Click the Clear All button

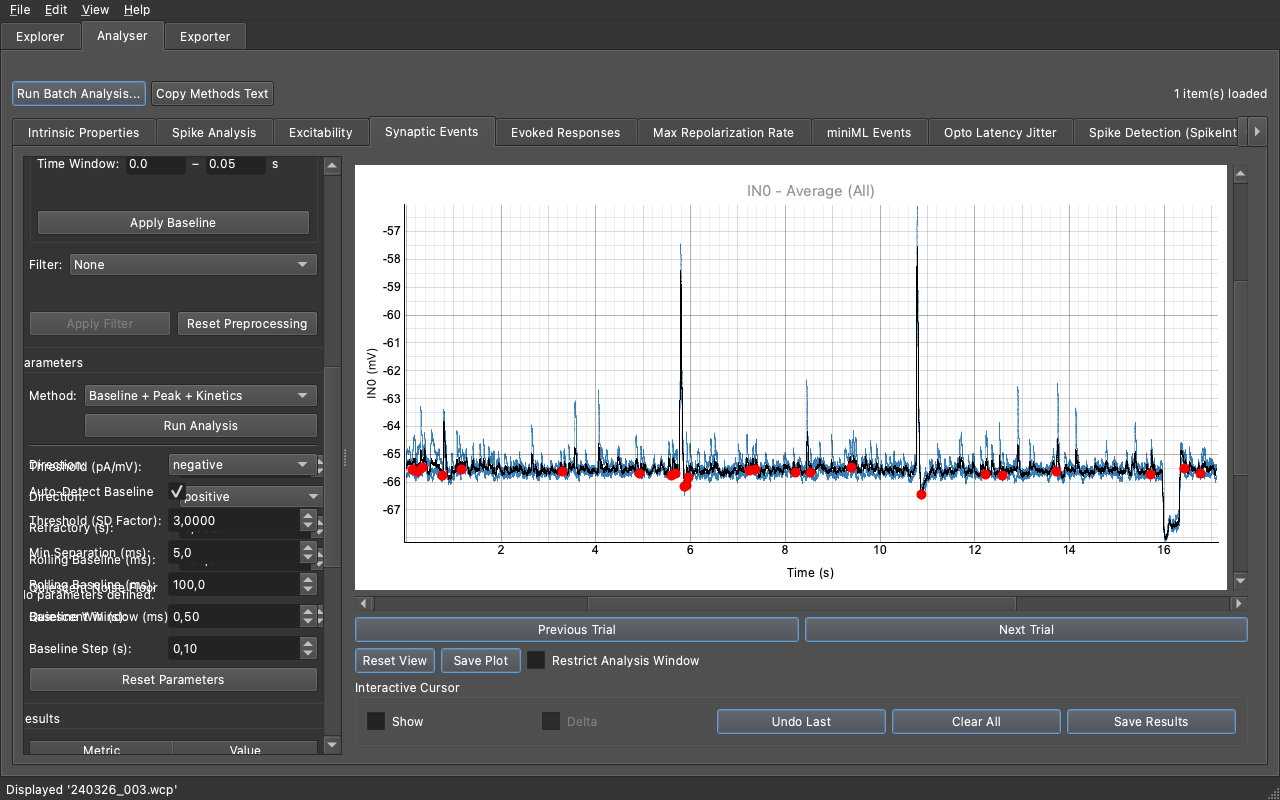click(977, 722)
